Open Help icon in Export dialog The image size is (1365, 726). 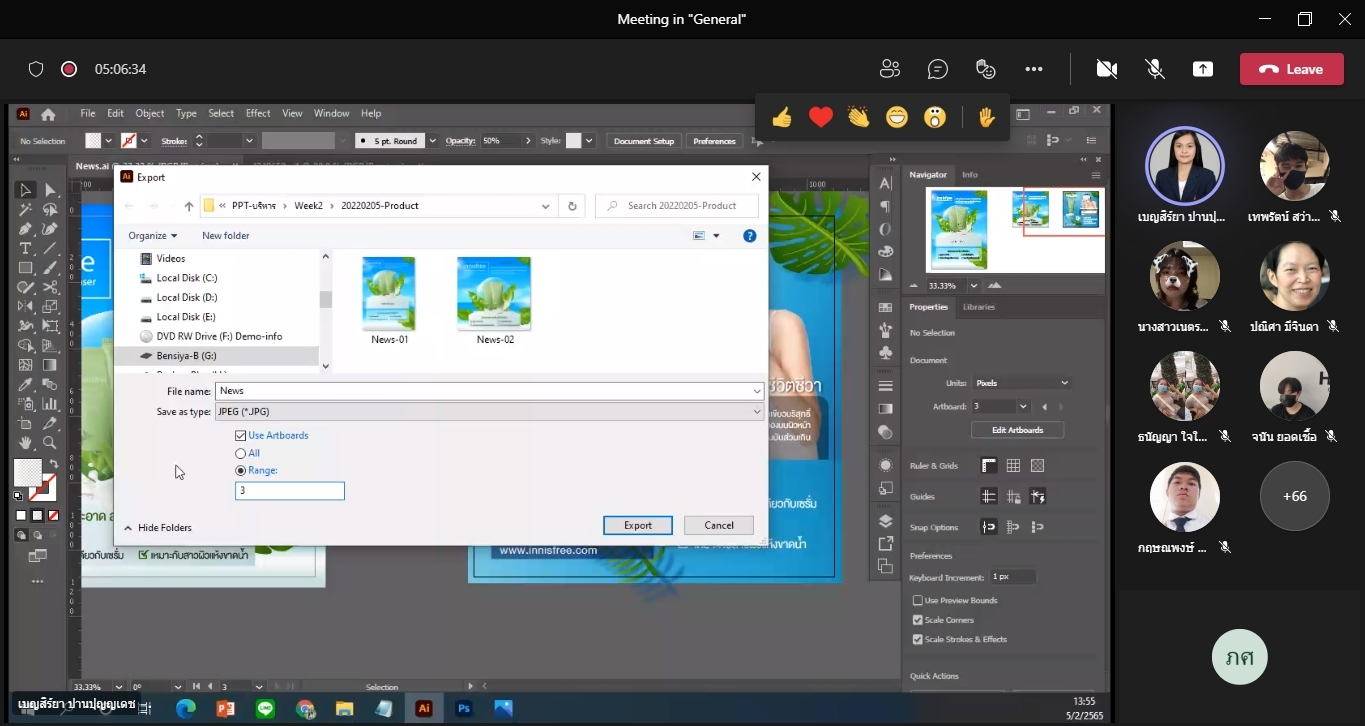pos(749,236)
